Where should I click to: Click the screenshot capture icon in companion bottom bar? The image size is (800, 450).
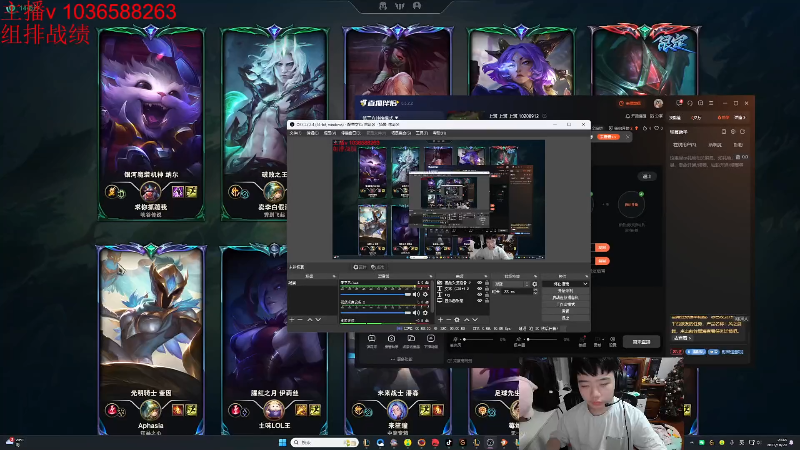pyautogui.click(x=391, y=338)
